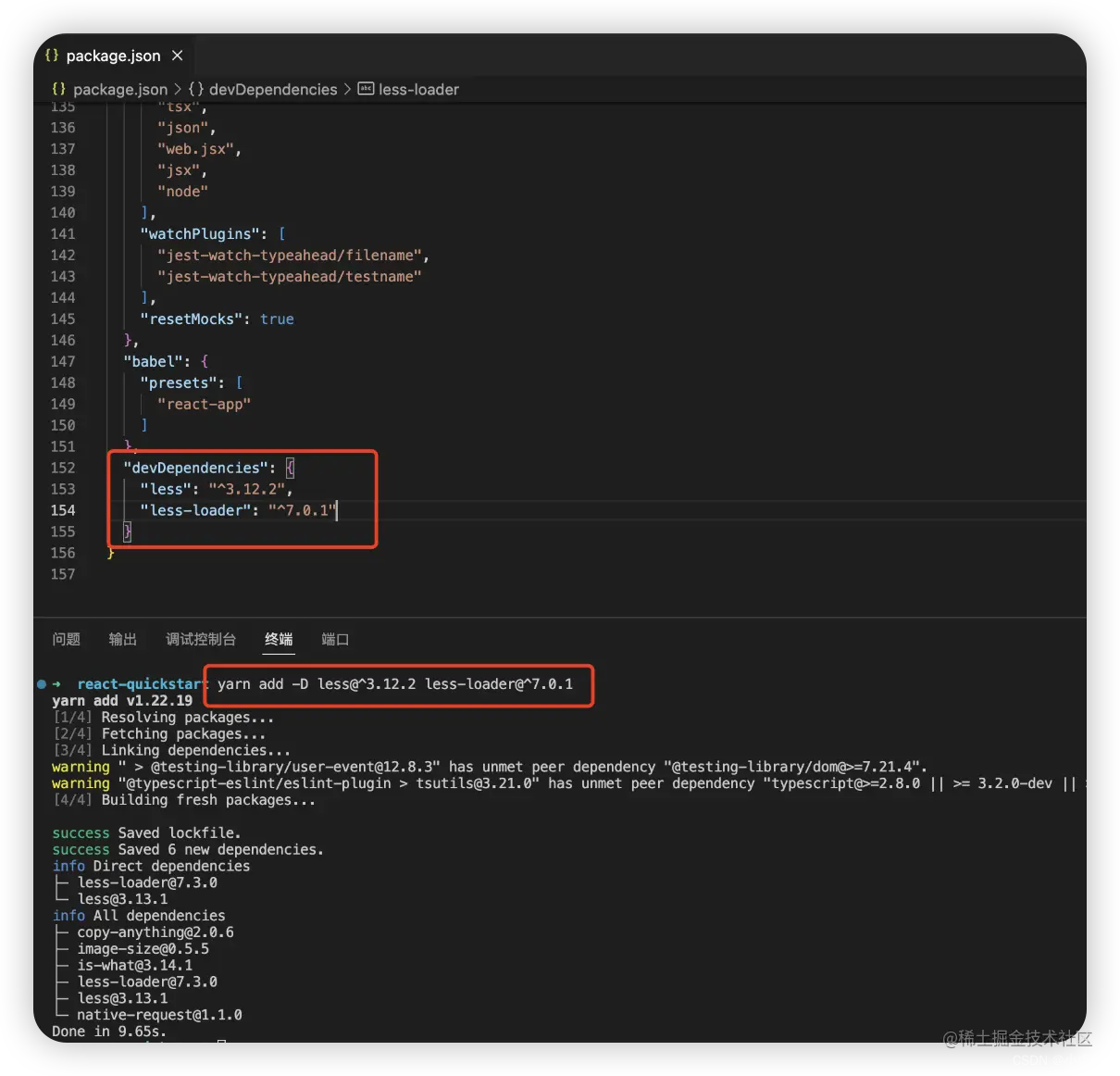
Task: Click the yarn add command in terminal
Action: coord(395,684)
